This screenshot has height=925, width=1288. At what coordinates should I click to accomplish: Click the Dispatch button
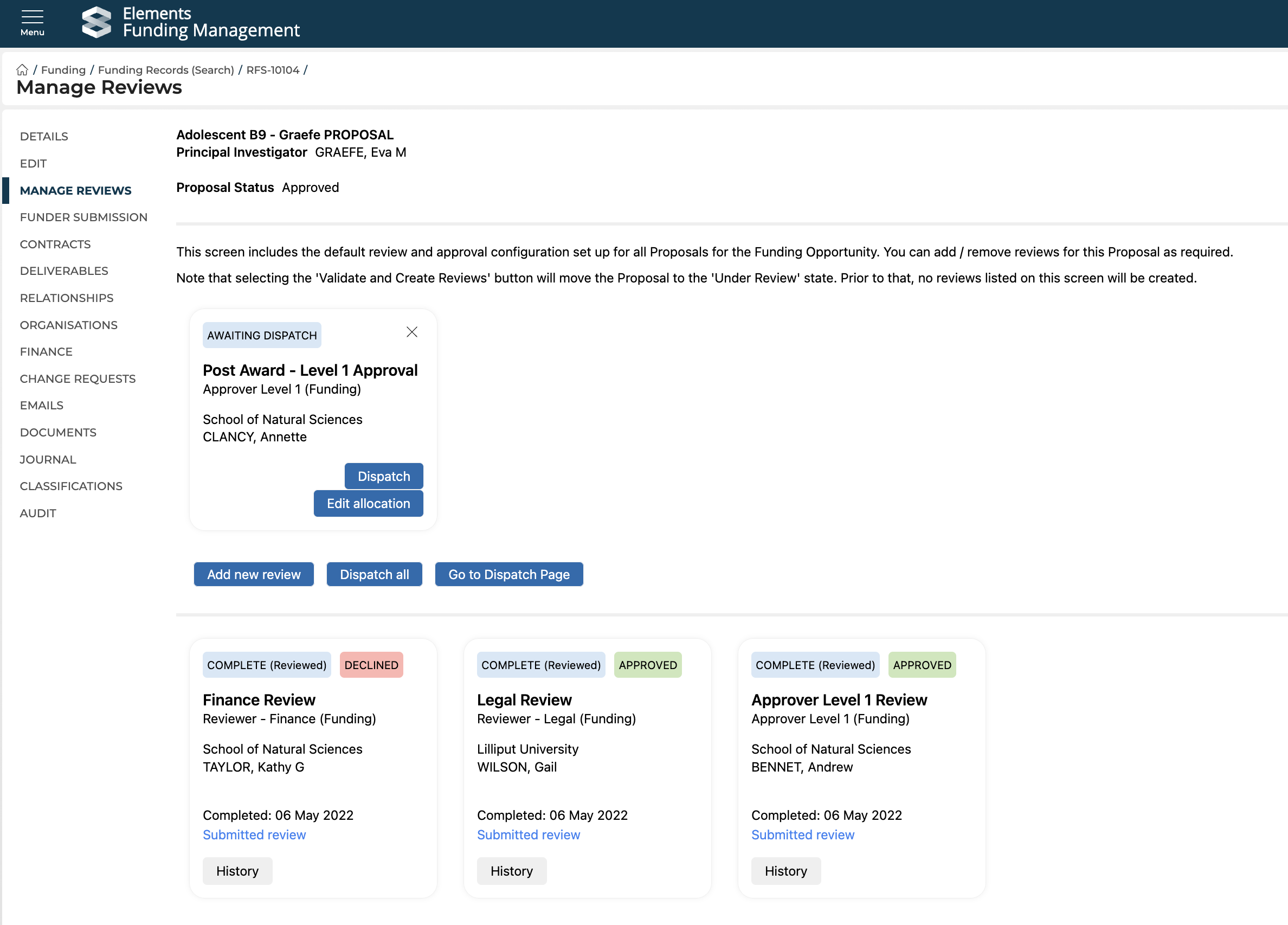point(383,476)
